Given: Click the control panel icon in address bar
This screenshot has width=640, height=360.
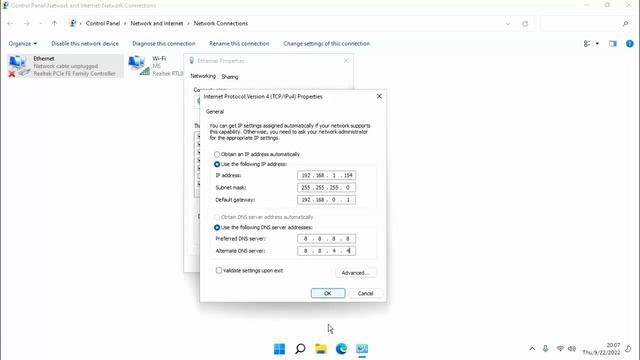Looking at the screenshot, I should click(73, 23).
